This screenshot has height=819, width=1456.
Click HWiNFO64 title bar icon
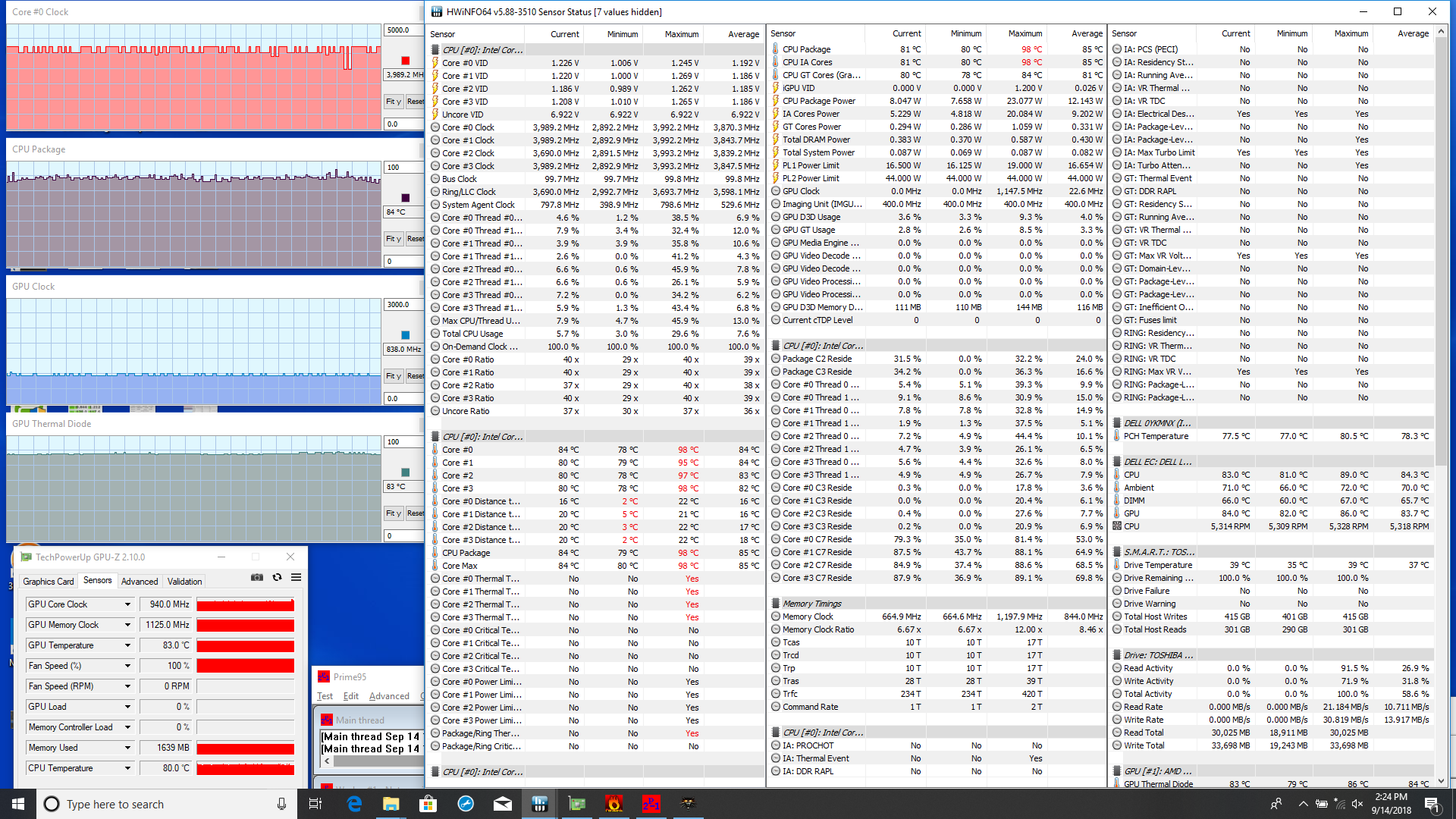tap(436, 11)
